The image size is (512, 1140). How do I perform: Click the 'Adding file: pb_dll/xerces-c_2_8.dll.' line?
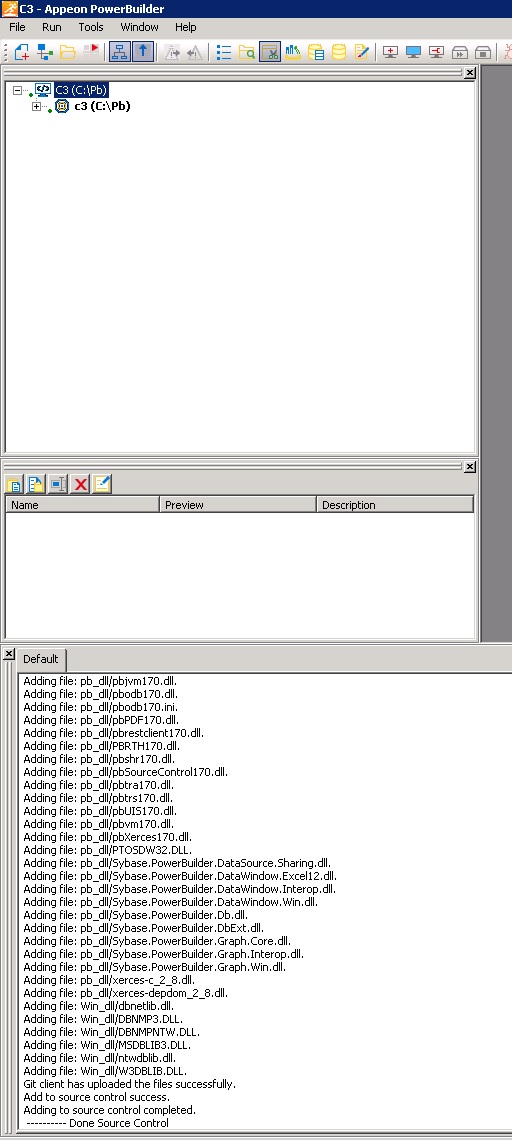(108, 980)
